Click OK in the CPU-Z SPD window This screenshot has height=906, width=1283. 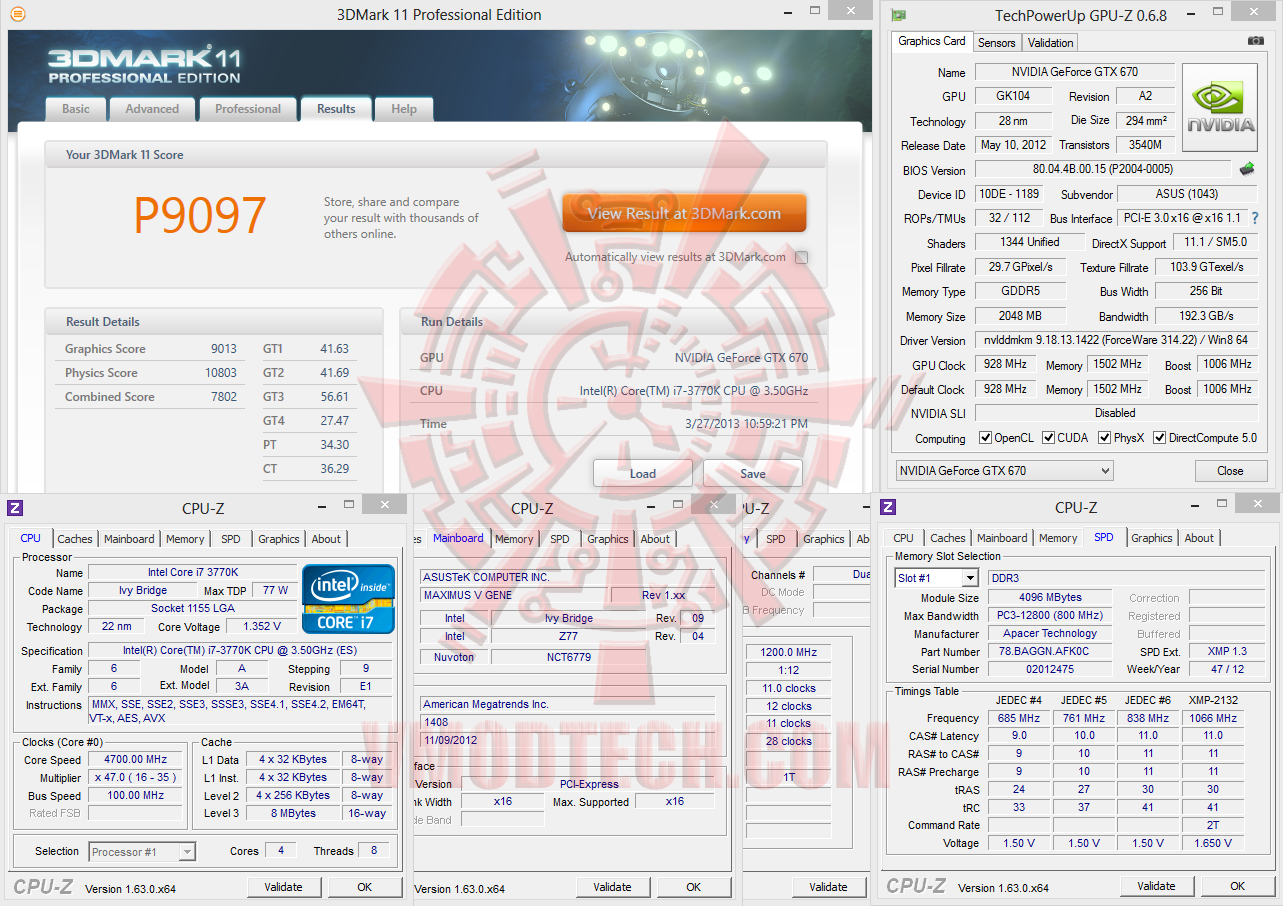pyautogui.click(x=1237, y=886)
